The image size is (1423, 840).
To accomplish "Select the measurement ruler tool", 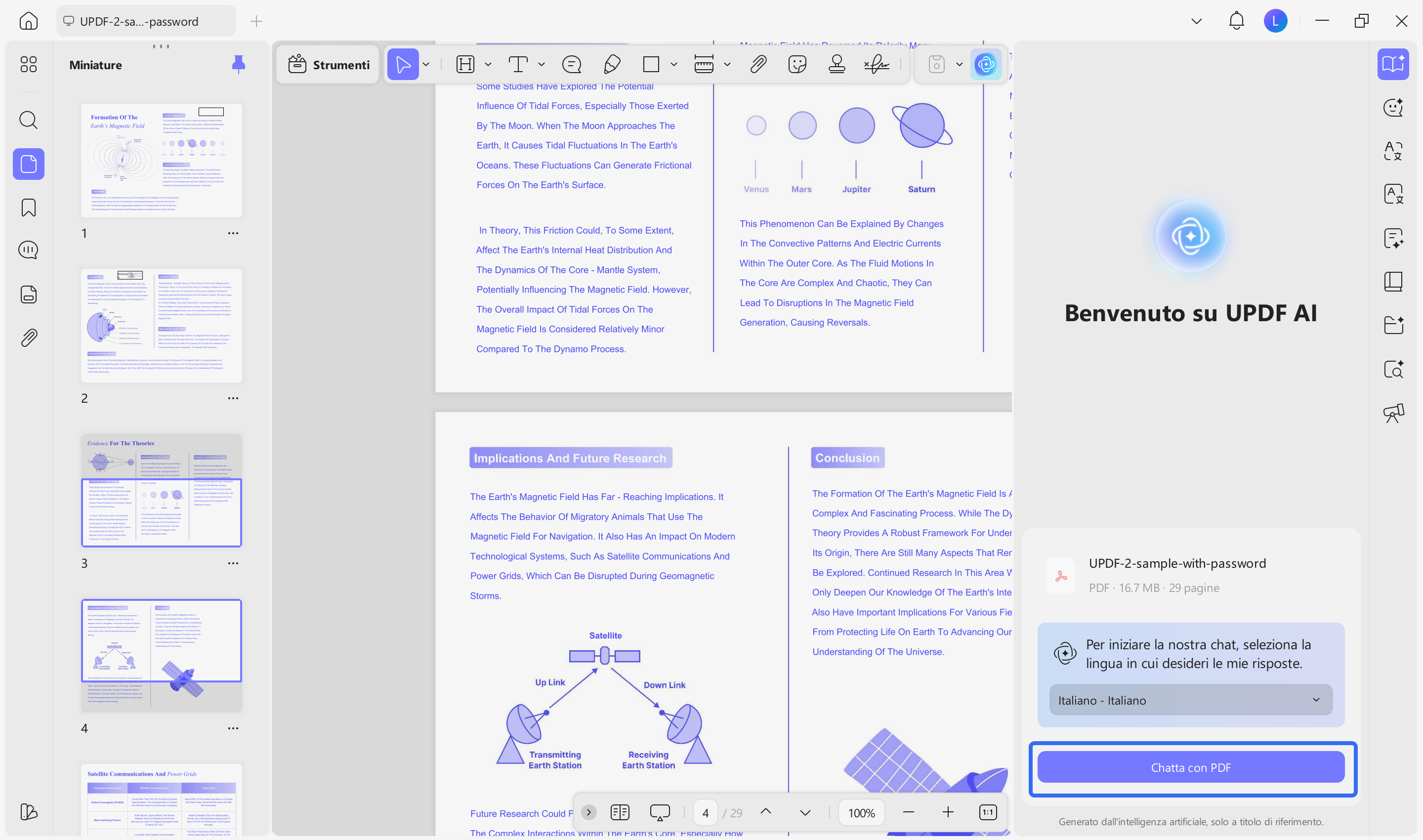I will pyautogui.click(x=704, y=65).
